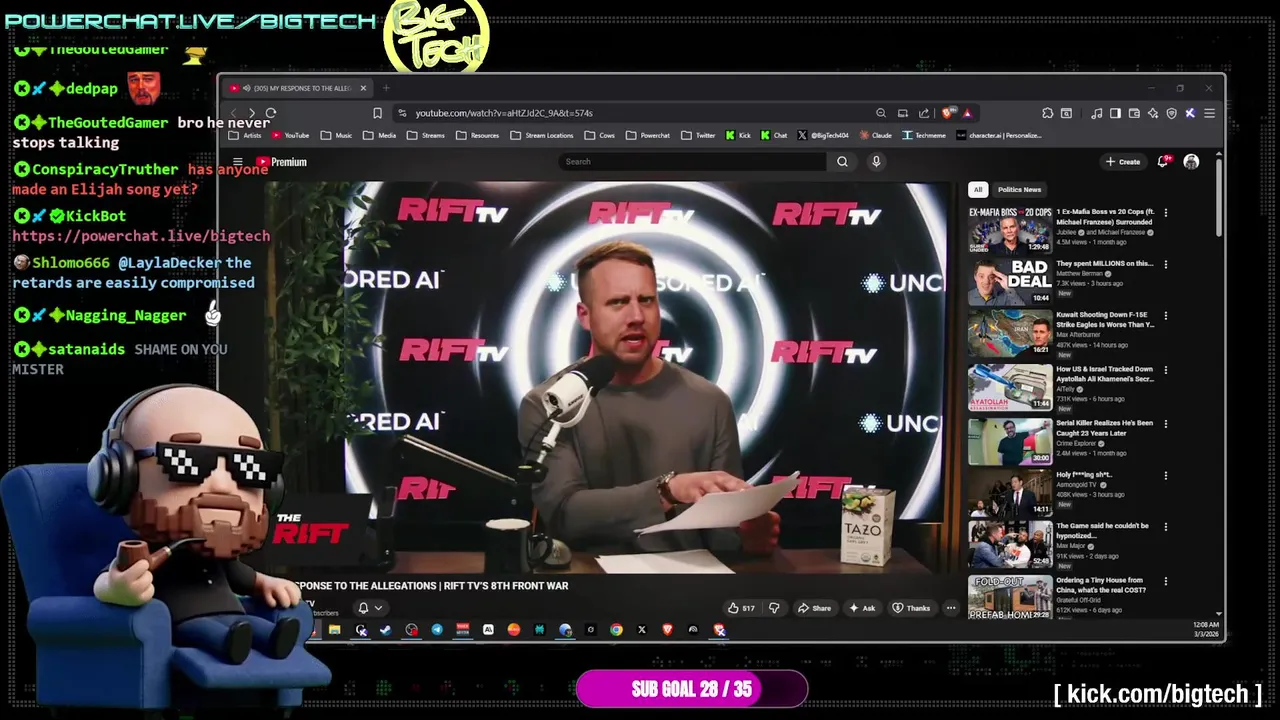
Task: Click the YouTube search magnifier button
Action: (x=842, y=162)
